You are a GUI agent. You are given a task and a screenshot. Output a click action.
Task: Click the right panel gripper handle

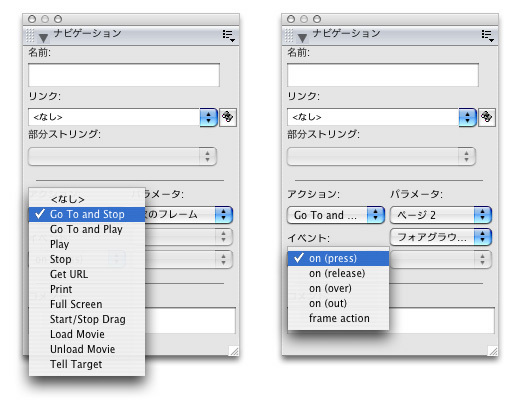[289, 36]
